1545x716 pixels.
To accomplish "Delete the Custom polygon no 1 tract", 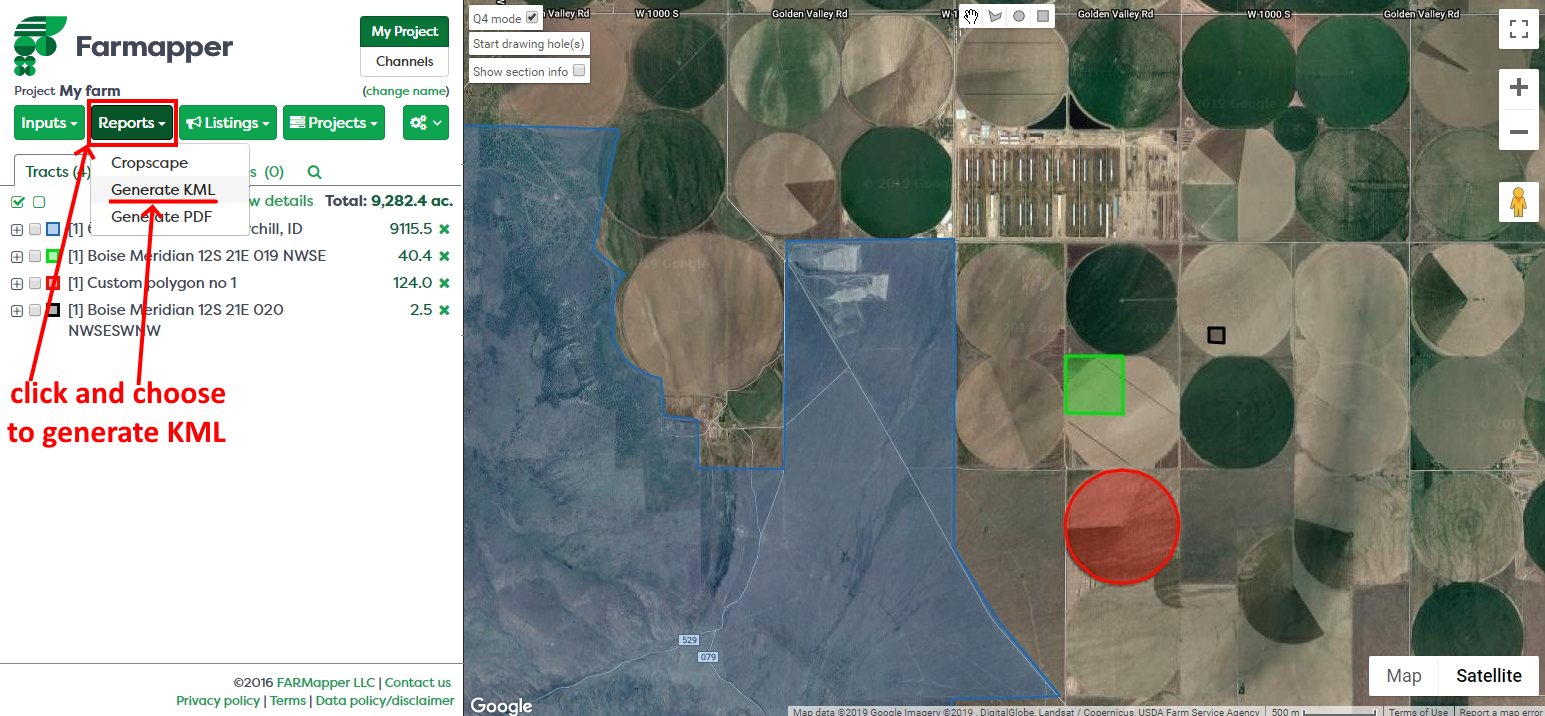I will click(x=444, y=283).
